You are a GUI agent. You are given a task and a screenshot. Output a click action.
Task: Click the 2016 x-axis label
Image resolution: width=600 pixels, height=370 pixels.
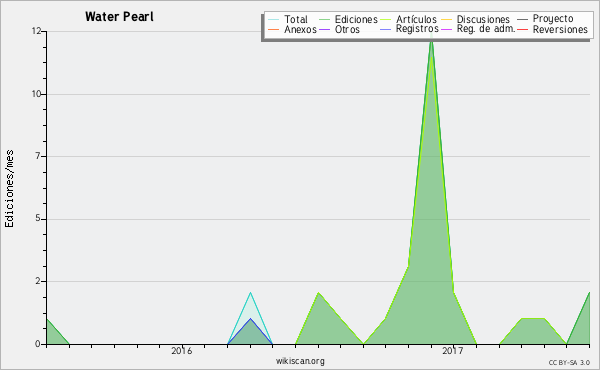pyautogui.click(x=181, y=351)
